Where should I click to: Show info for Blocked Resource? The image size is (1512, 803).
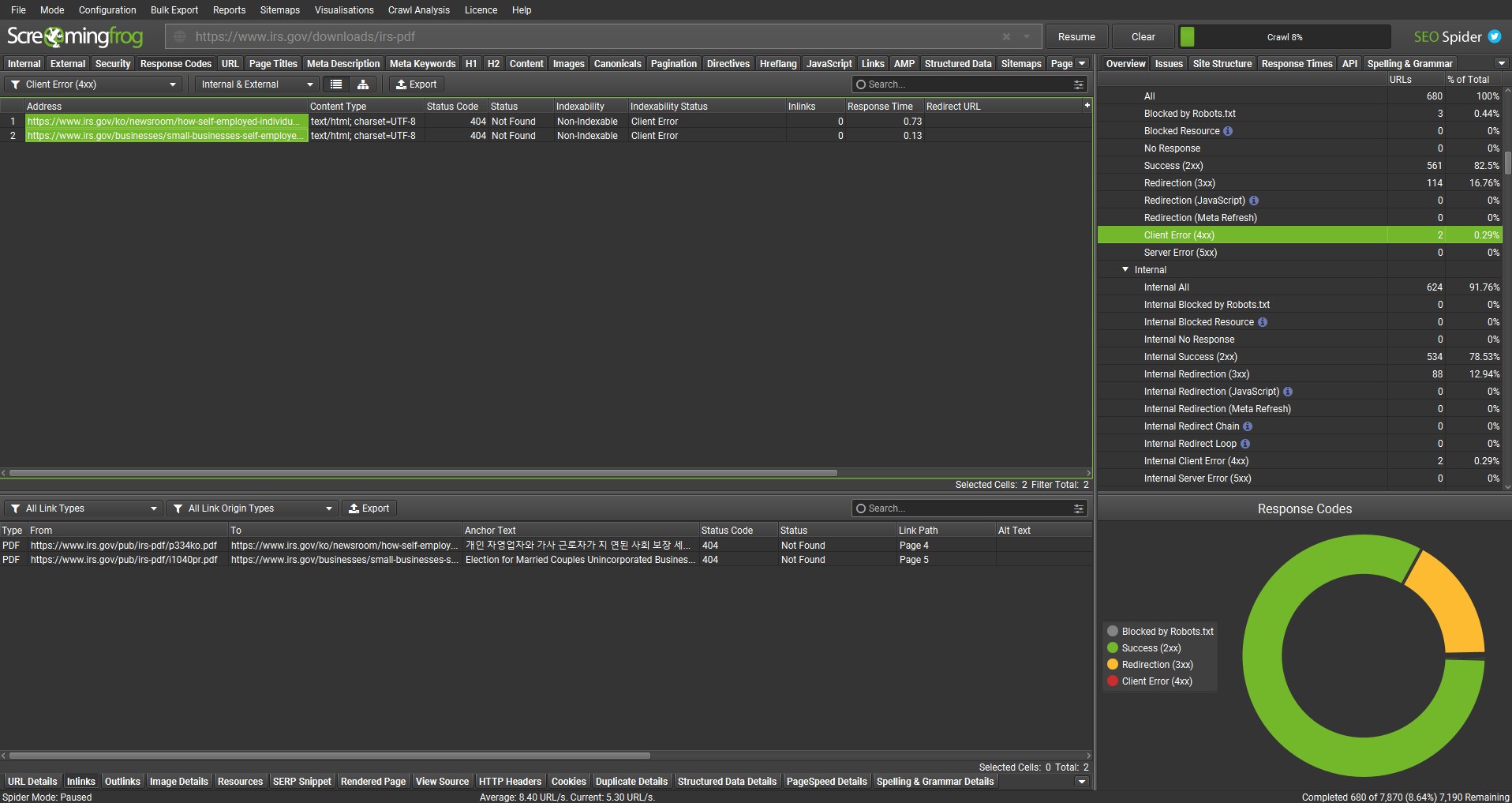pos(1228,131)
